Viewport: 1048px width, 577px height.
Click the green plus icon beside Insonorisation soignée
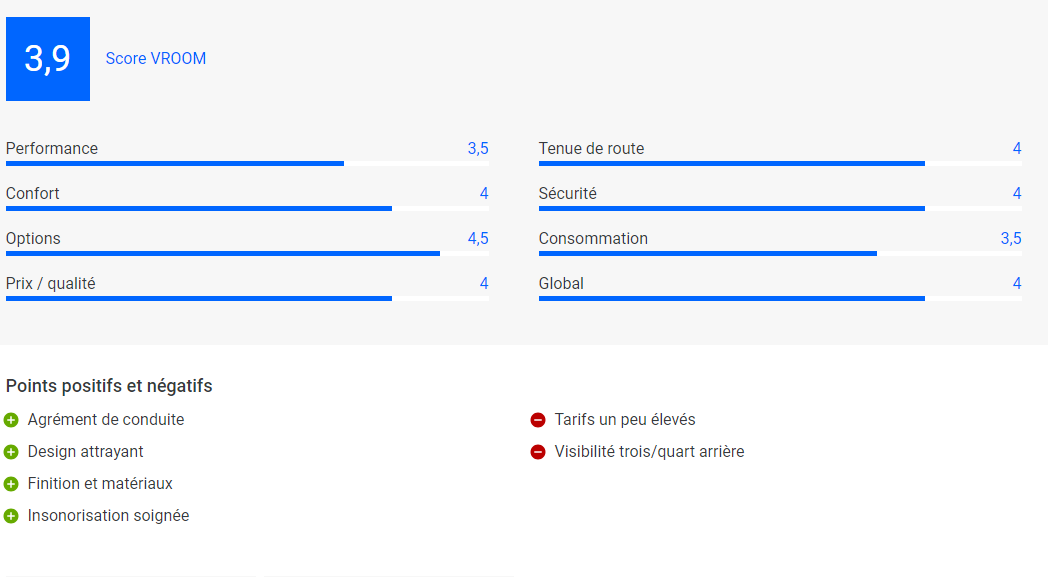[11, 515]
